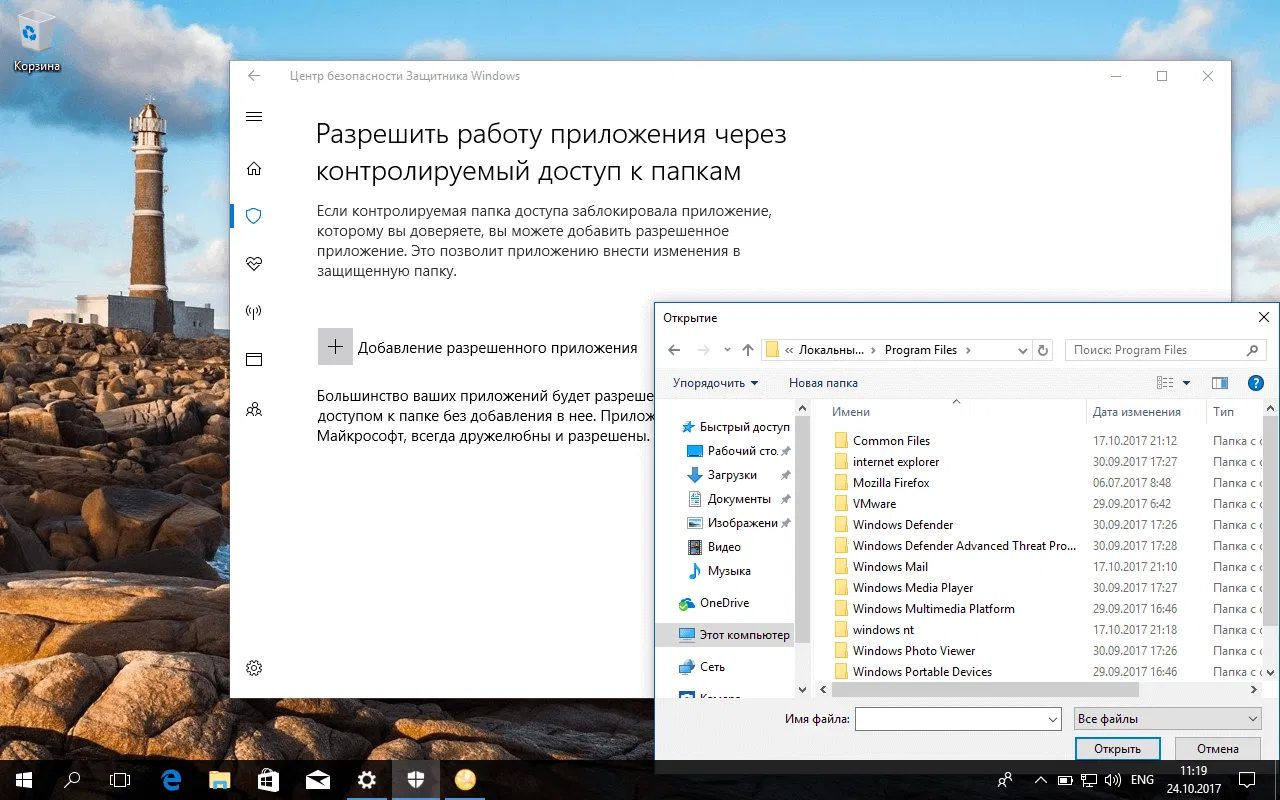Select Сеть in the navigation pane
Image resolution: width=1280 pixels, height=800 pixels.
coord(702,667)
